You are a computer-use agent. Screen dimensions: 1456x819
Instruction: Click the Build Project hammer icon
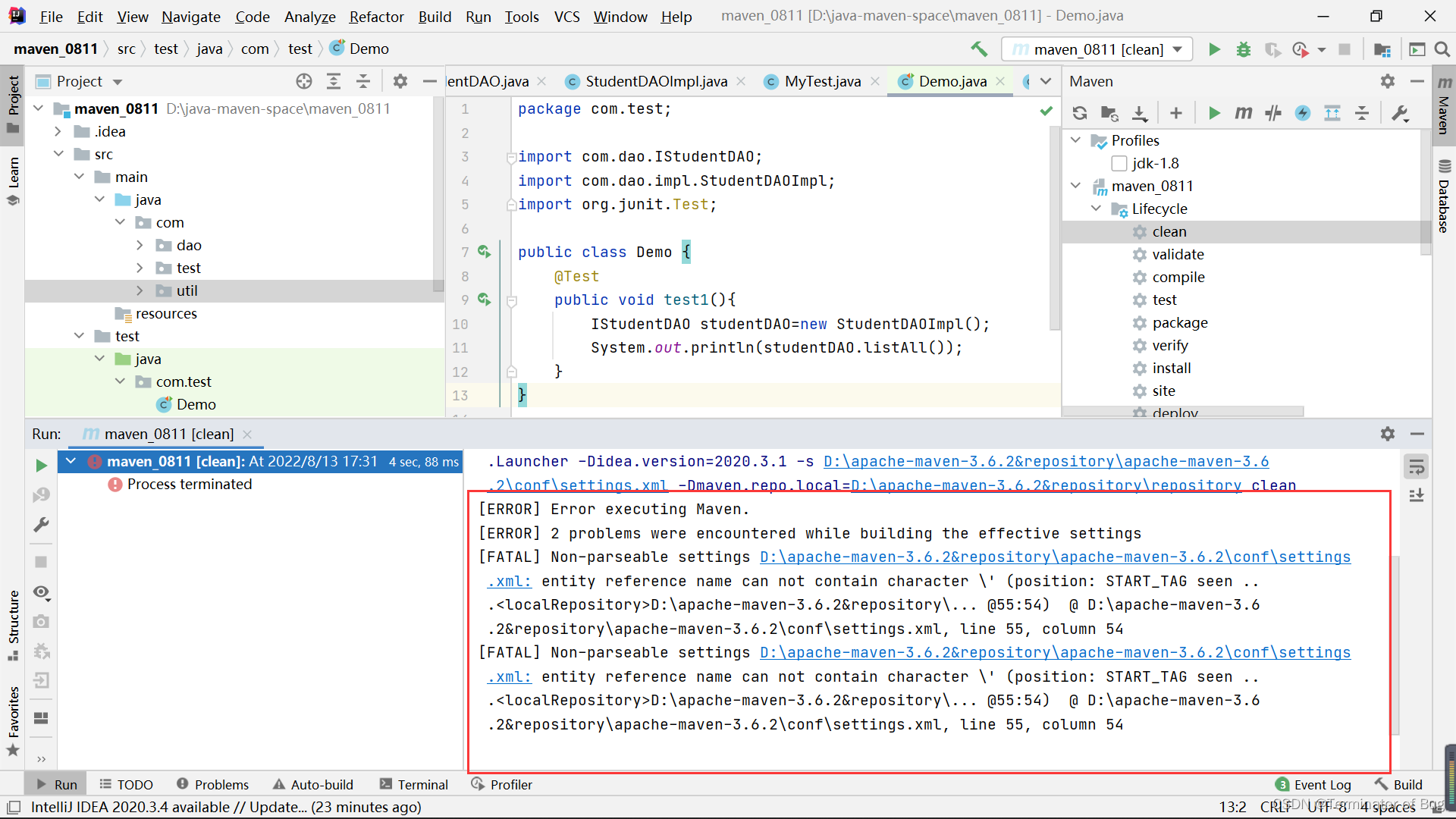tap(979, 49)
